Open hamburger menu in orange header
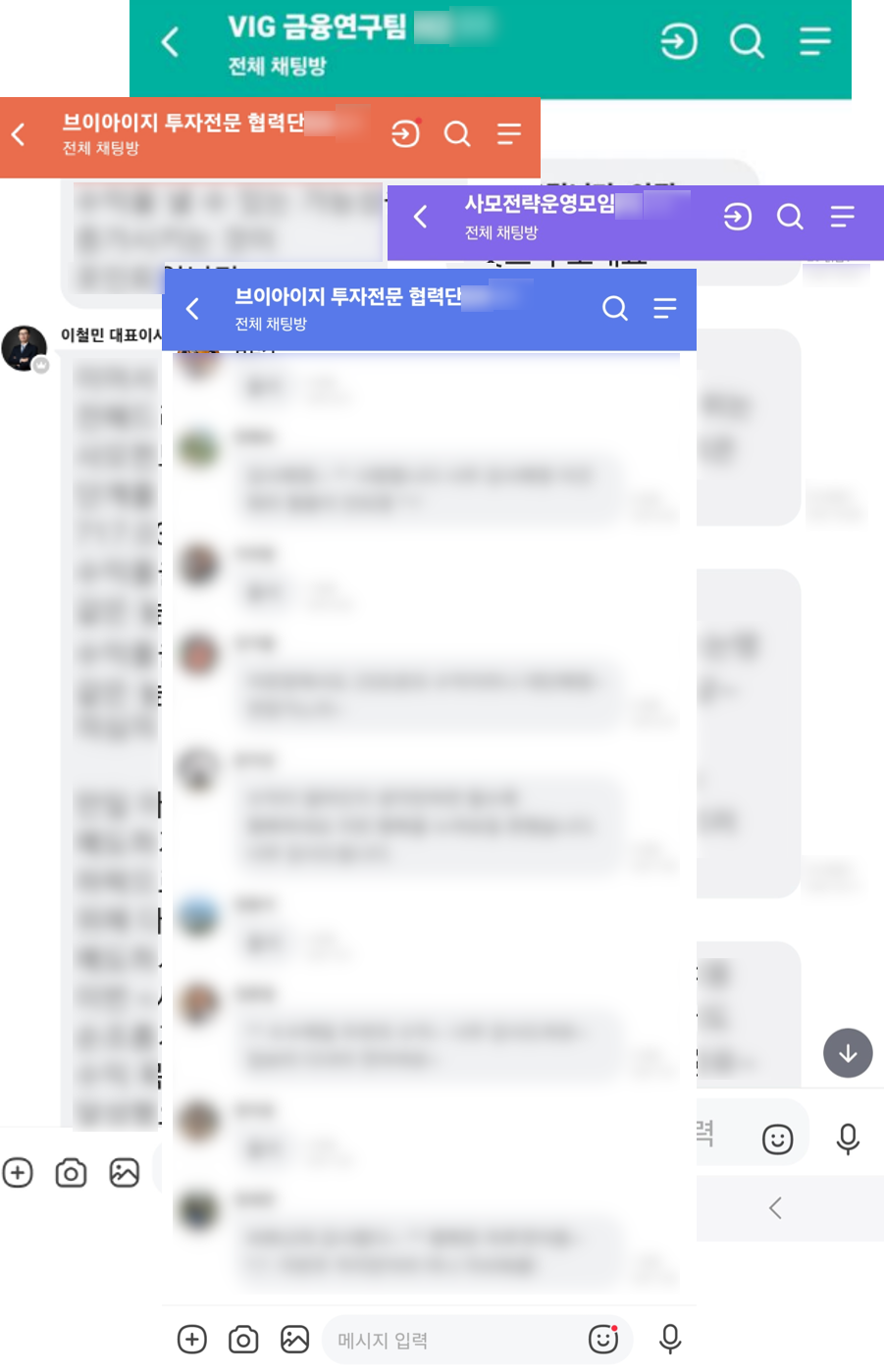The height and width of the screenshot is (1372, 884). tap(508, 133)
